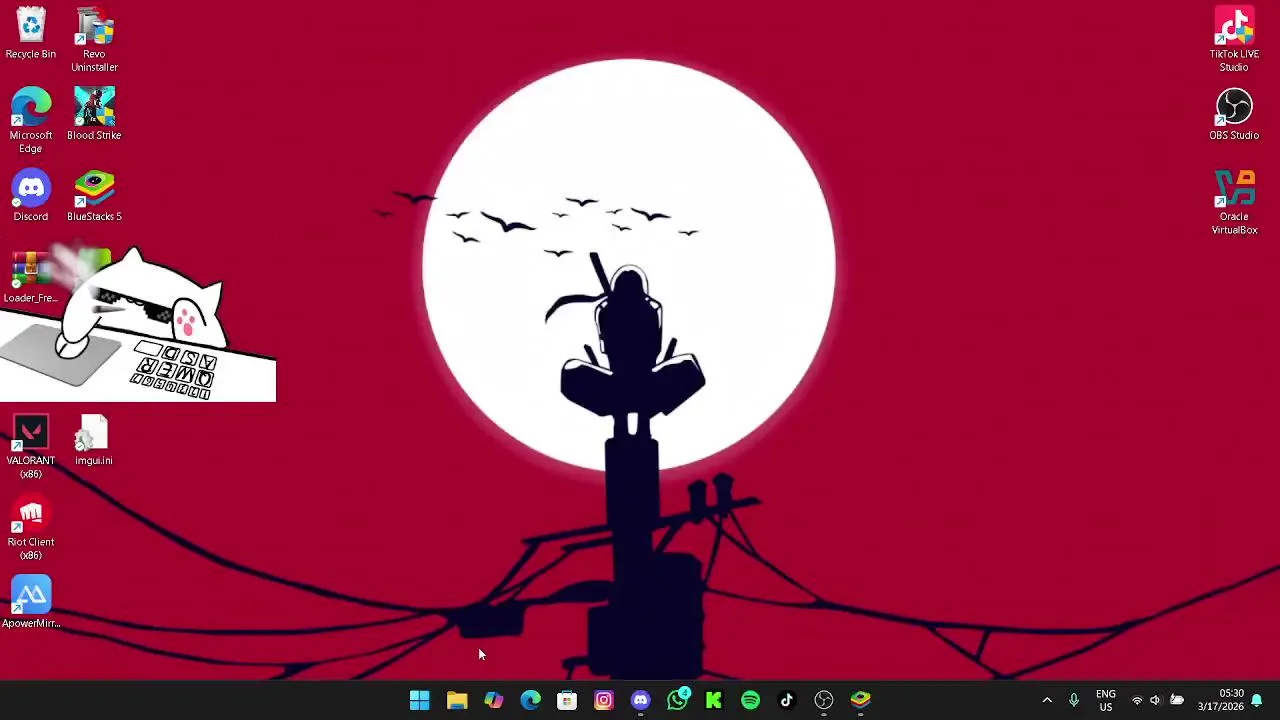Click the battery status tray icon

1177,701
